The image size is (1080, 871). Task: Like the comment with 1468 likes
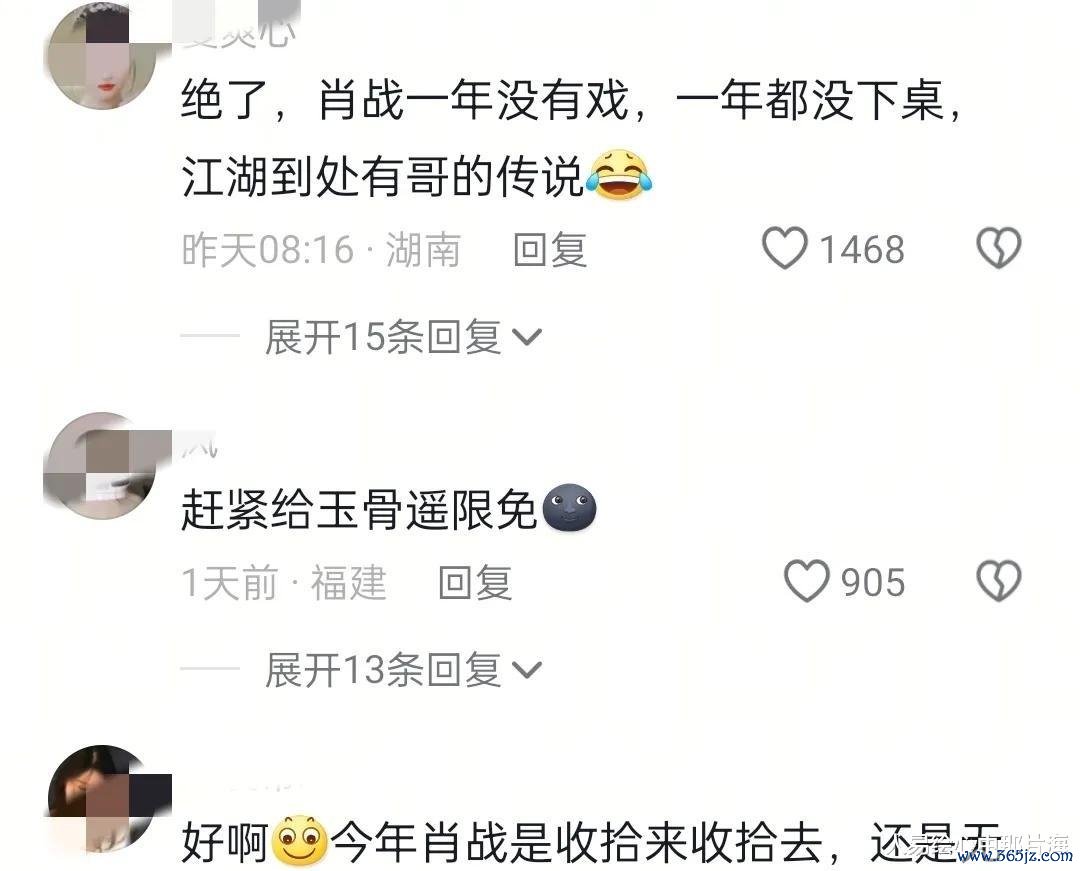click(x=785, y=248)
